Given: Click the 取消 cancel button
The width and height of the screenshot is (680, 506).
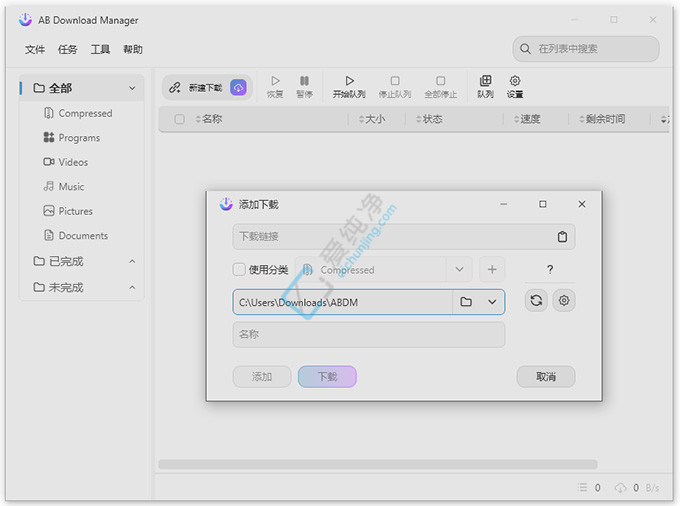Looking at the screenshot, I should 546,377.
